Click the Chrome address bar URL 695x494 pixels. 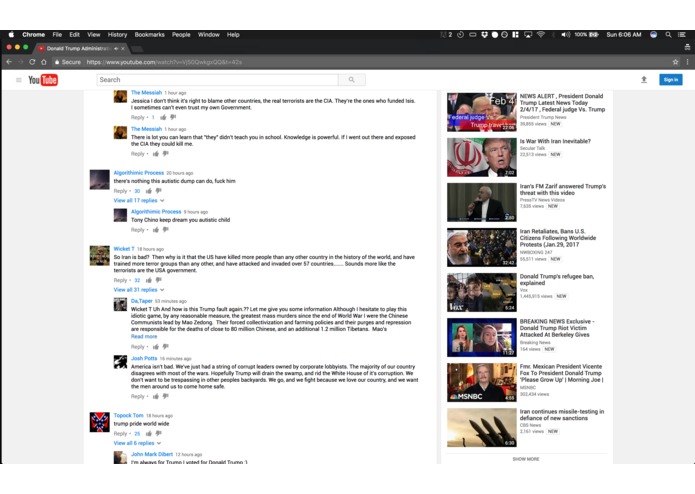click(164, 62)
